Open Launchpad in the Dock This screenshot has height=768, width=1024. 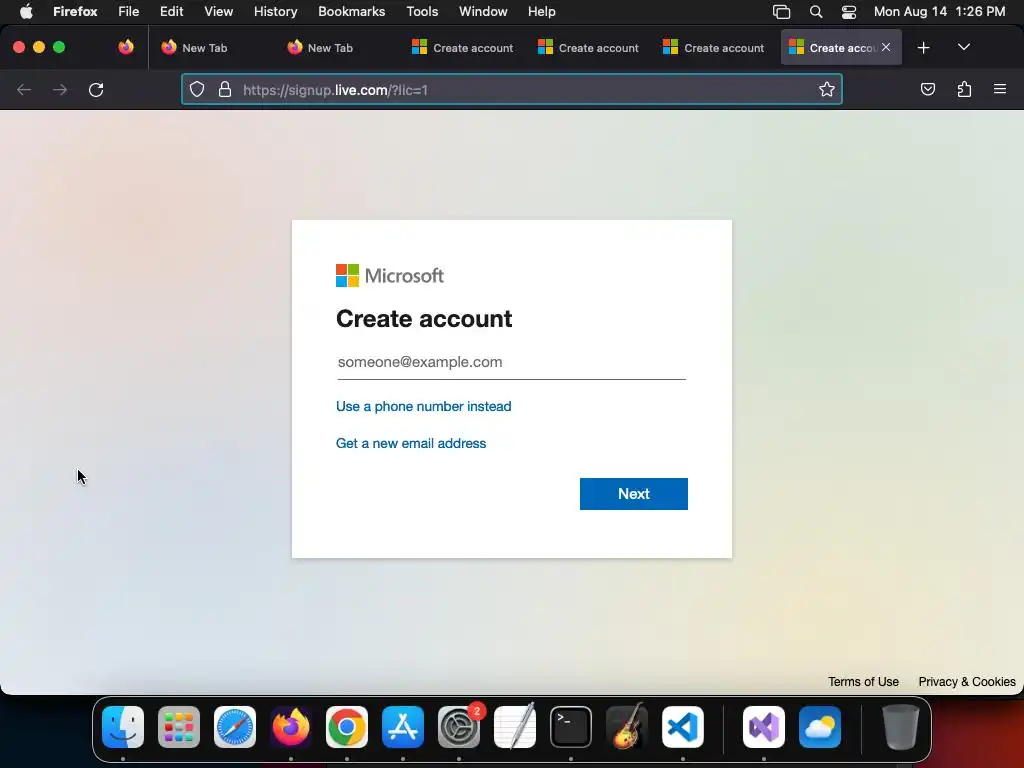point(179,727)
